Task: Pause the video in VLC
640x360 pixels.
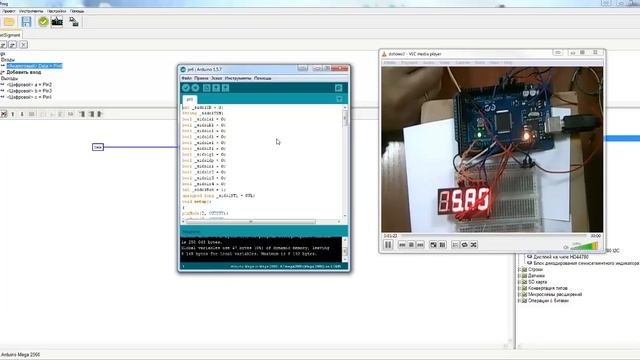Action: (388, 244)
